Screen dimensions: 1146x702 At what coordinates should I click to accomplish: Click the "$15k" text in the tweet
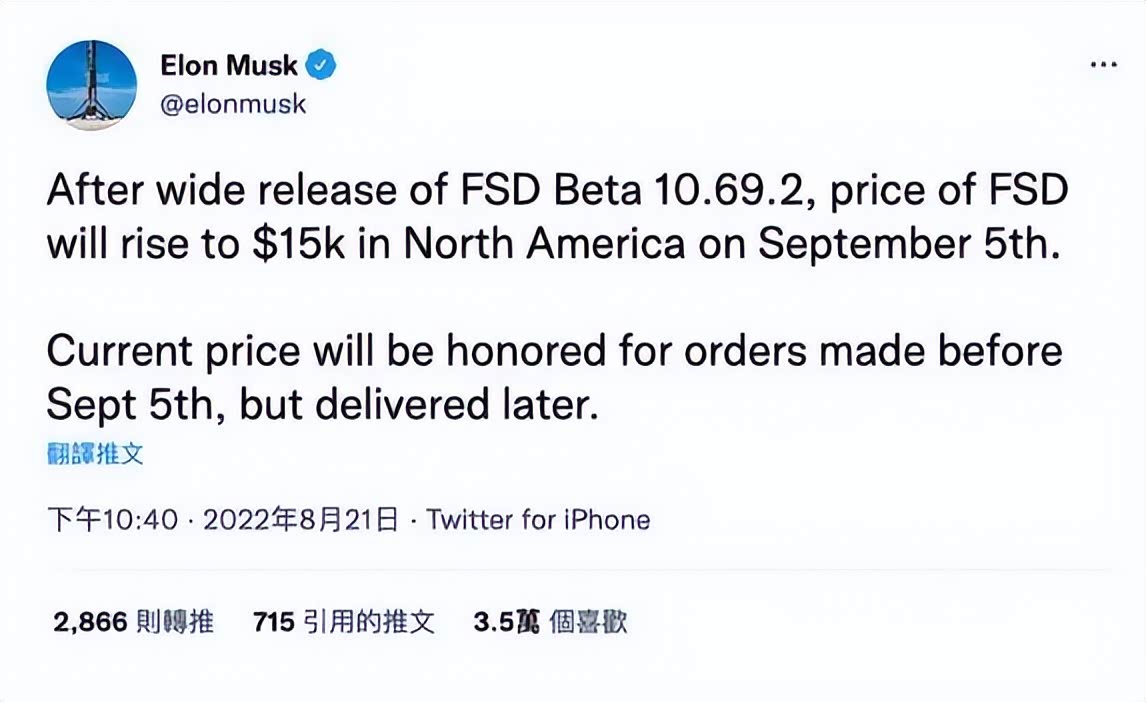coord(298,243)
